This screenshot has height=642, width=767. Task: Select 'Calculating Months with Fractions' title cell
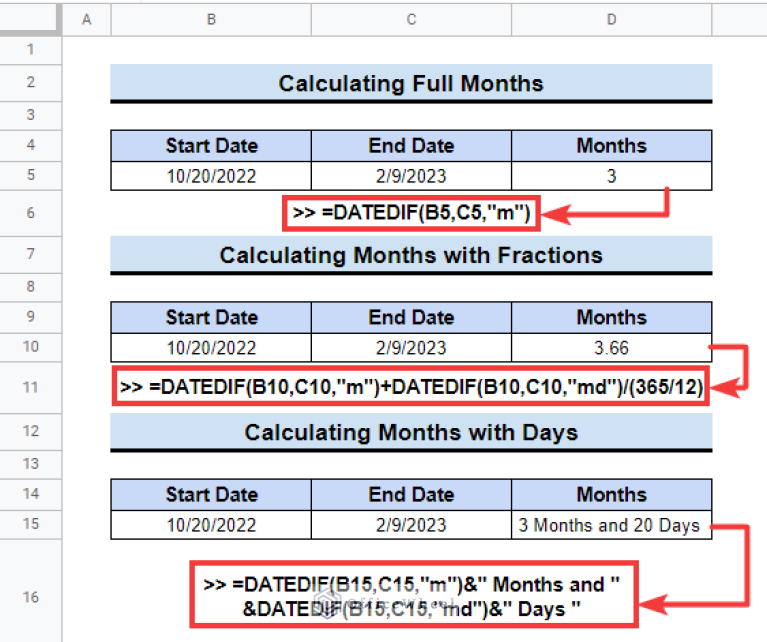coord(411,255)
